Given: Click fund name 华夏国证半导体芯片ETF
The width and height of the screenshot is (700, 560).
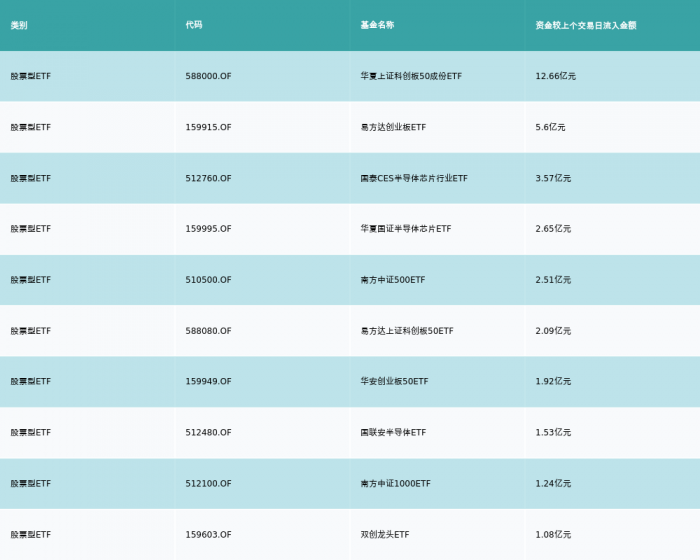Looking at the screenshot, I should pyautogui.click(x=406, y=229).
